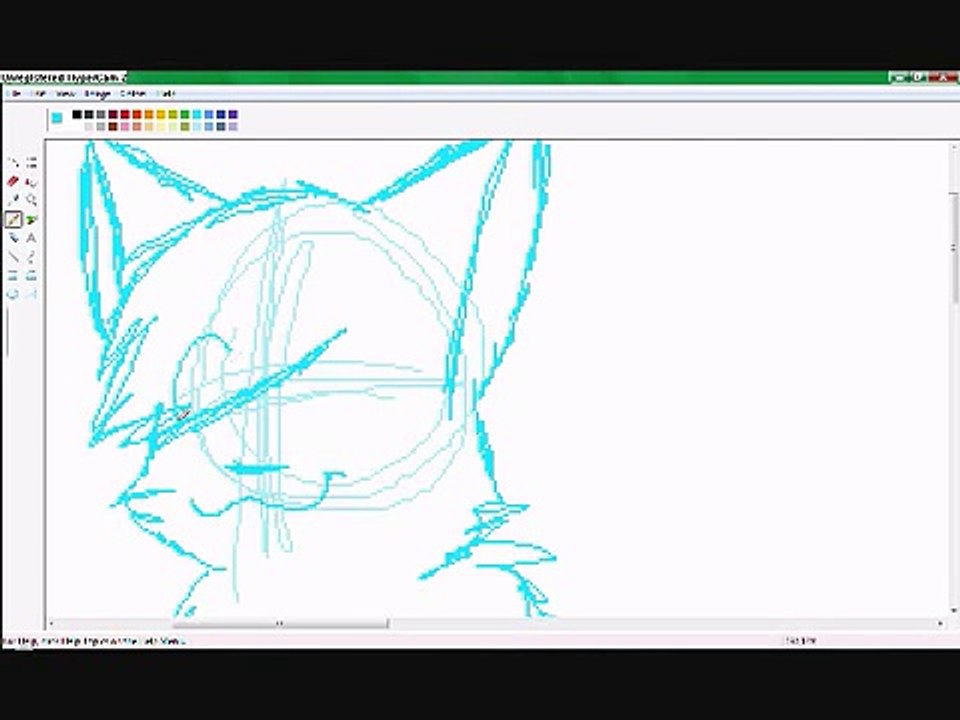Click the vertical scrollbar down arrow
Image resolution: width=960 pixels, height=720 pixels.
953,610
